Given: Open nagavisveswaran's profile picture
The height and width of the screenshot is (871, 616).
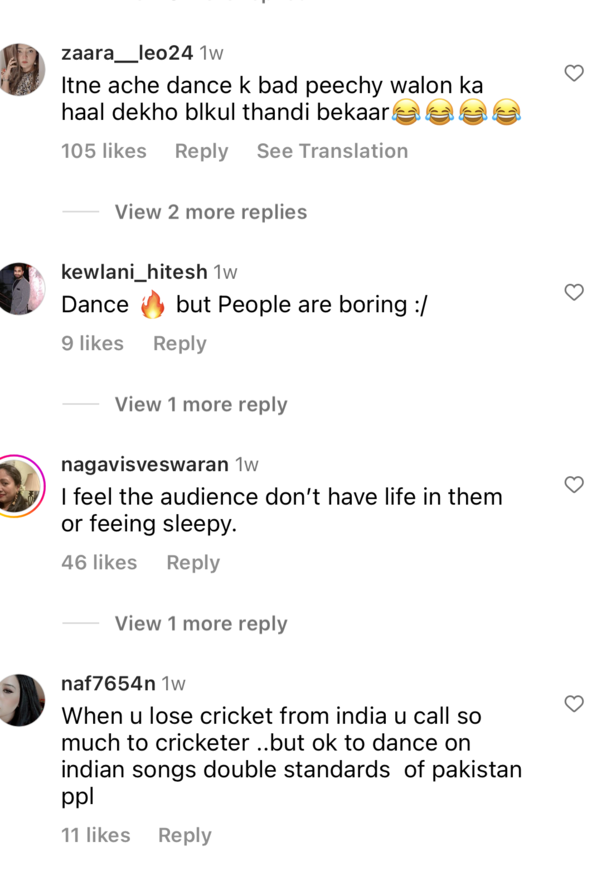Looking at the screenshot, I should point(22,487).
